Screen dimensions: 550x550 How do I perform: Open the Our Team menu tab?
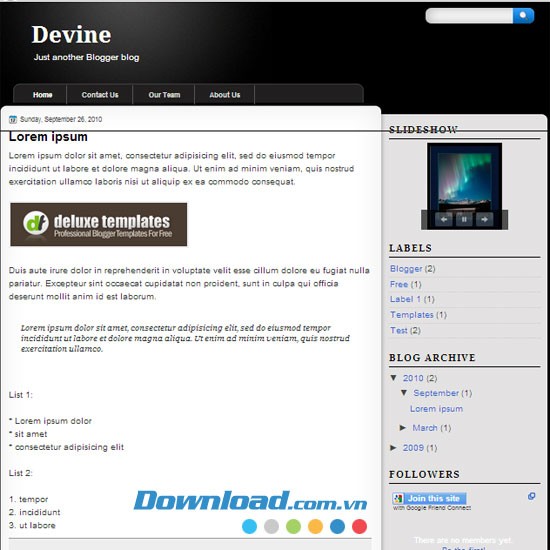tap(164, 95)
